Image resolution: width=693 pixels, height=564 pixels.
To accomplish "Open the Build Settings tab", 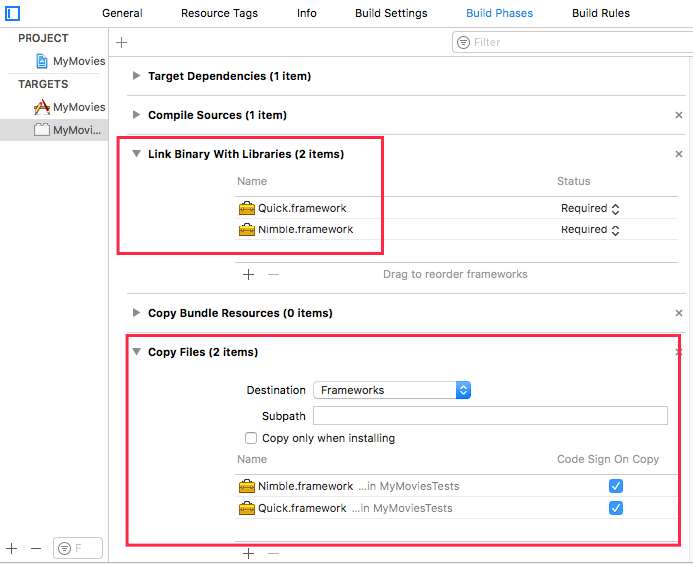I will [391, 13].
